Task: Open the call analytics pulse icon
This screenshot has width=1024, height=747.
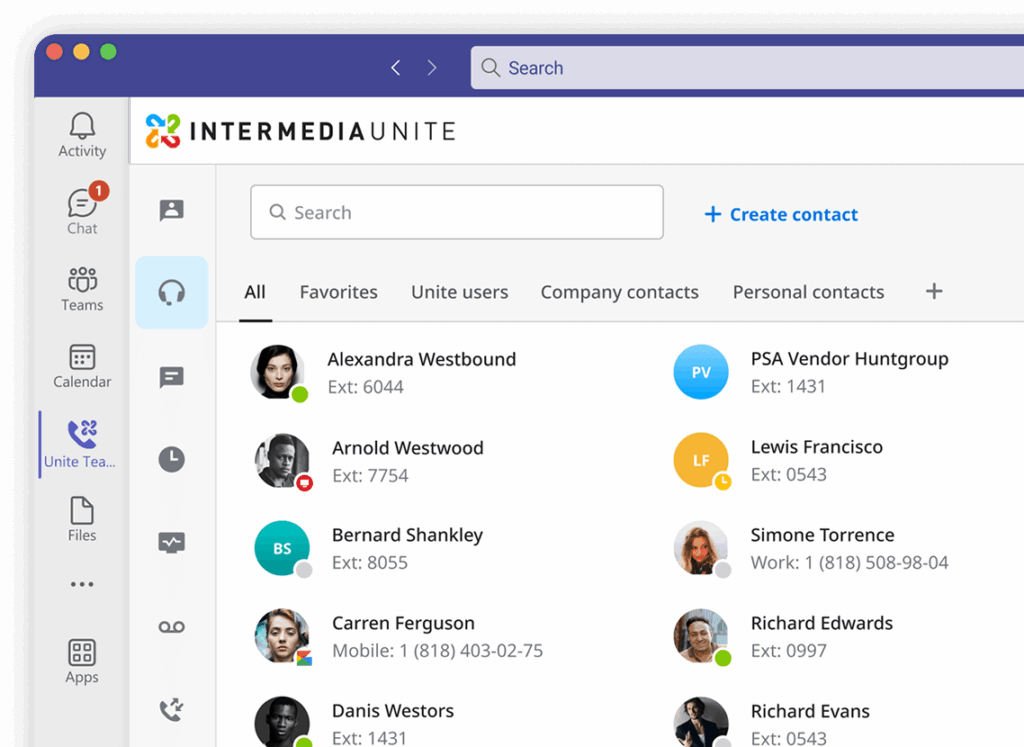Action: [171, 543]
